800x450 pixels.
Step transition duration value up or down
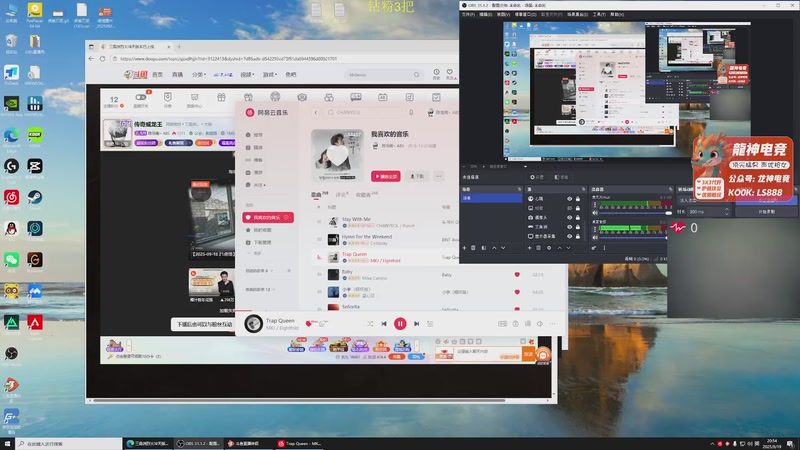(727, 211)
